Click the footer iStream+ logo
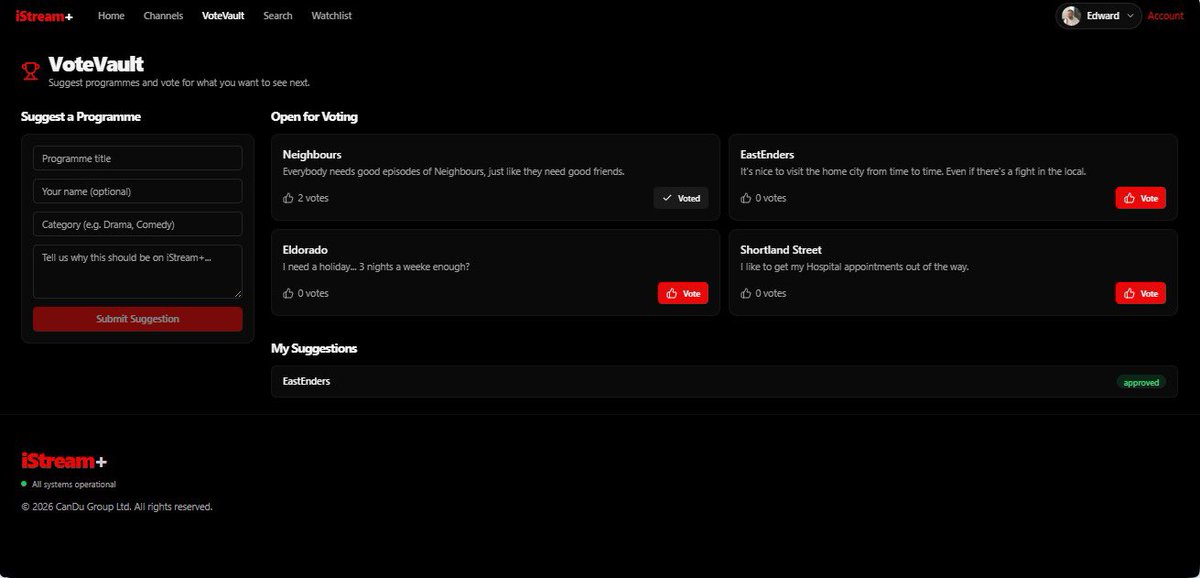This screenshot has height=578, width=1200. click(64, 461)
